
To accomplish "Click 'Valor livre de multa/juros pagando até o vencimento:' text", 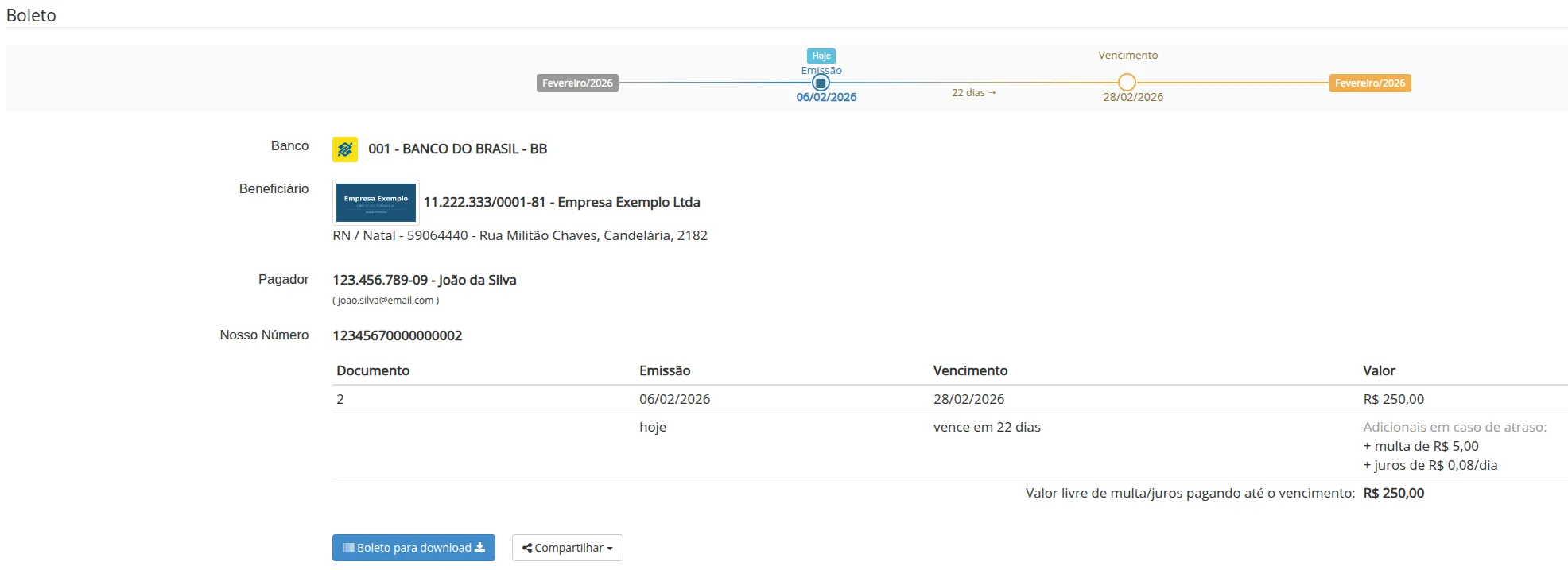I will (1190, 493).
